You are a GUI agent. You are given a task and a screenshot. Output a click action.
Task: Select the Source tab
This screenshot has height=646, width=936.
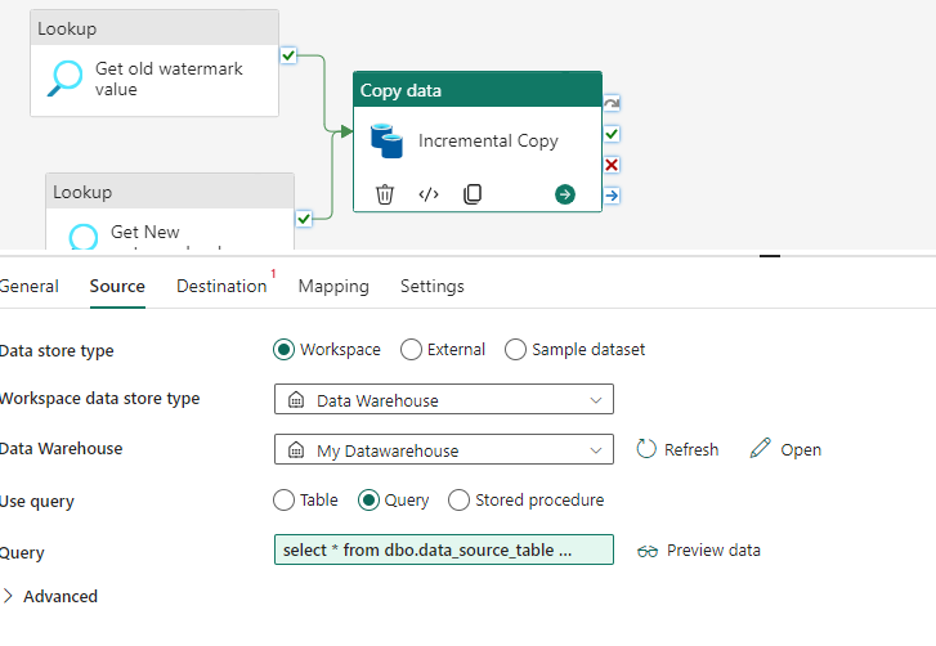tap(117, 286)
